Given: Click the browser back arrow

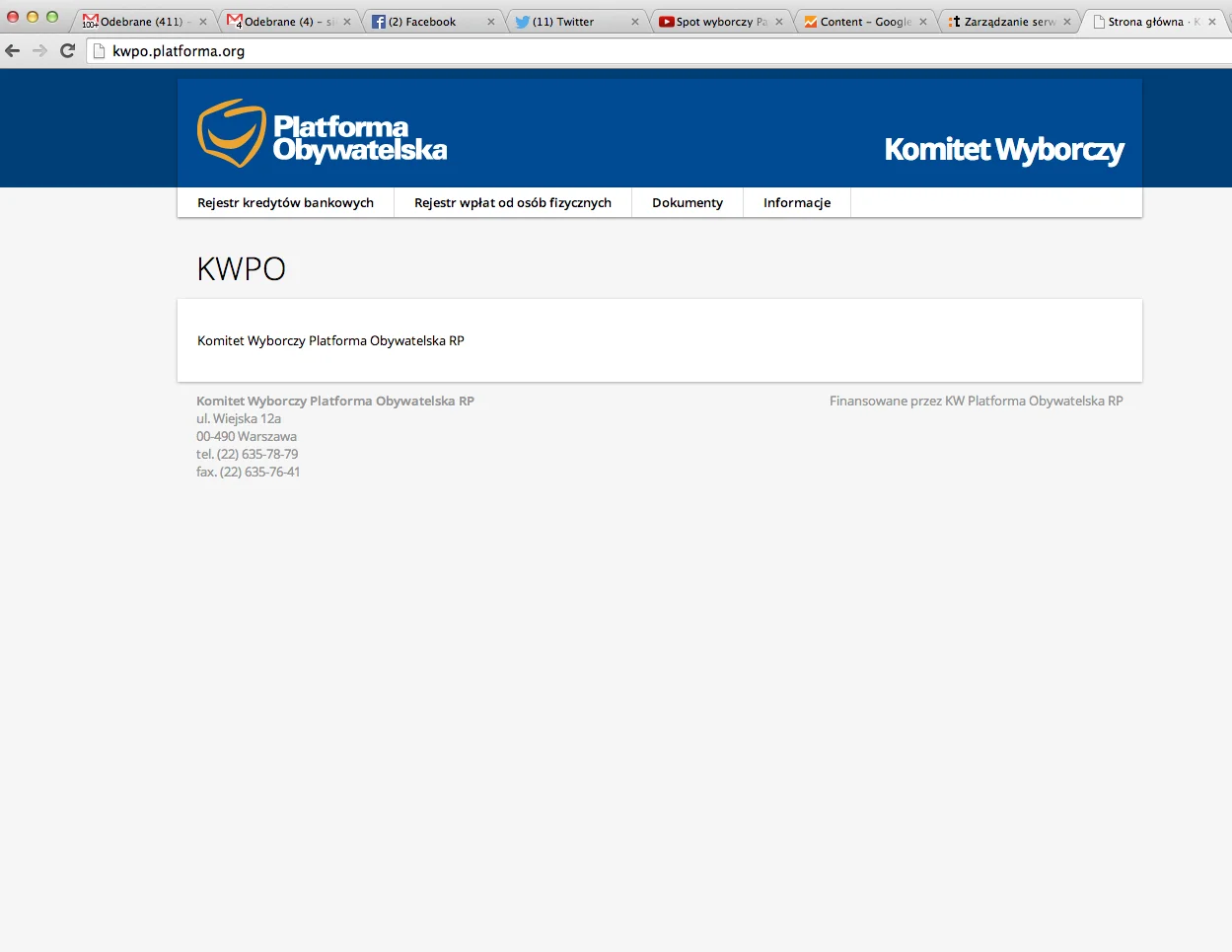Looking at the screenshot, I should click(x=13, y=50).
